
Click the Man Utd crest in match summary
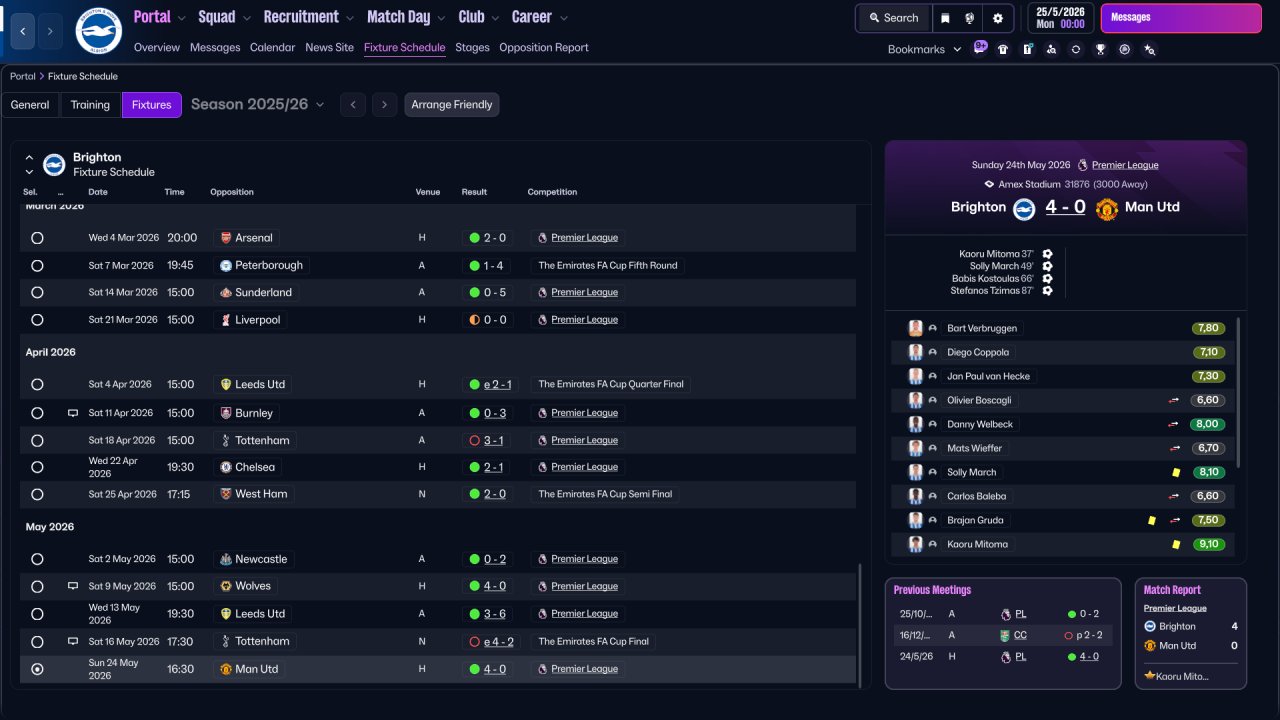tap(1106, 208)
